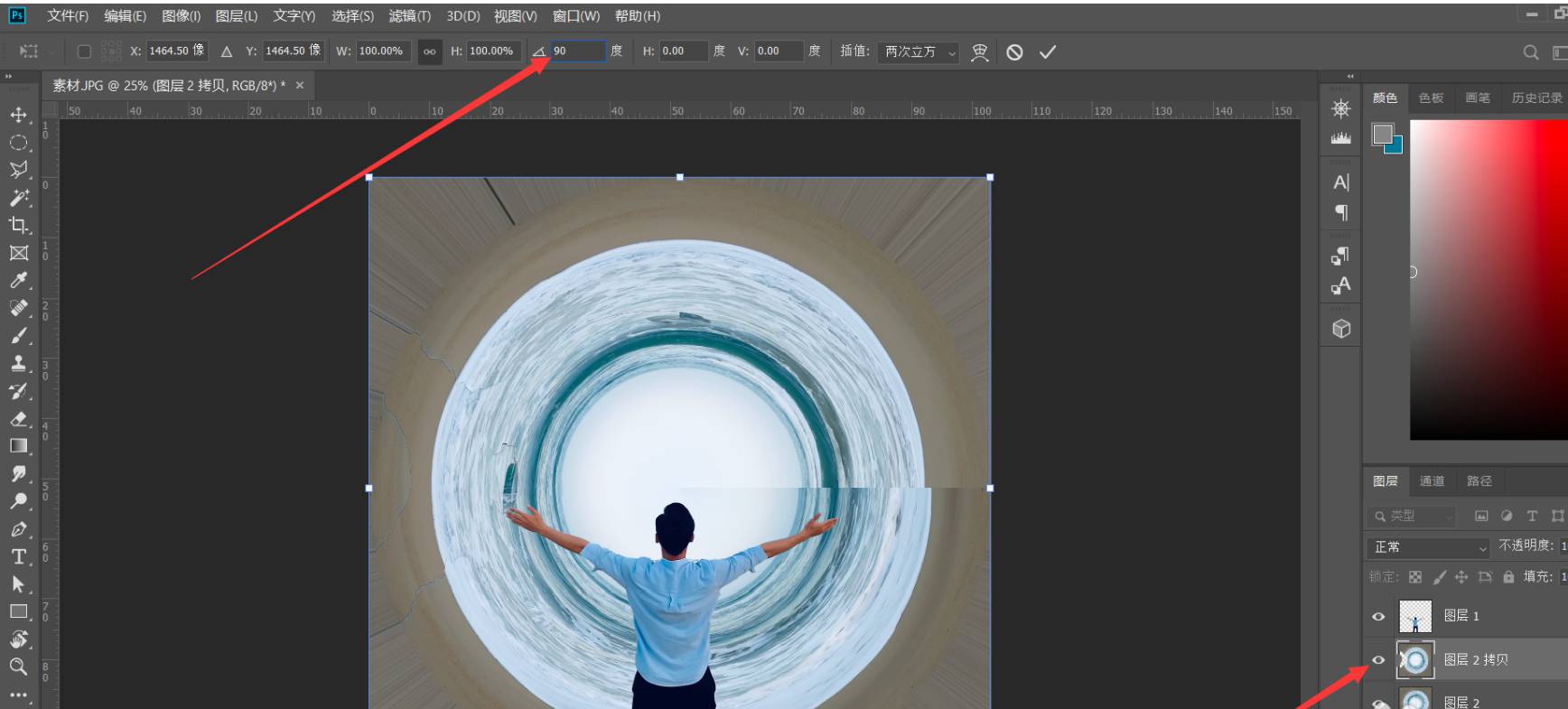Click the foreground color swatch

point(1382,134)
